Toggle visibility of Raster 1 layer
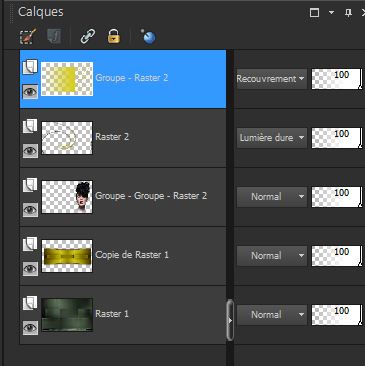Image resolution: width=365 pixels, height=366 pixels. click(x=30, y=328)
